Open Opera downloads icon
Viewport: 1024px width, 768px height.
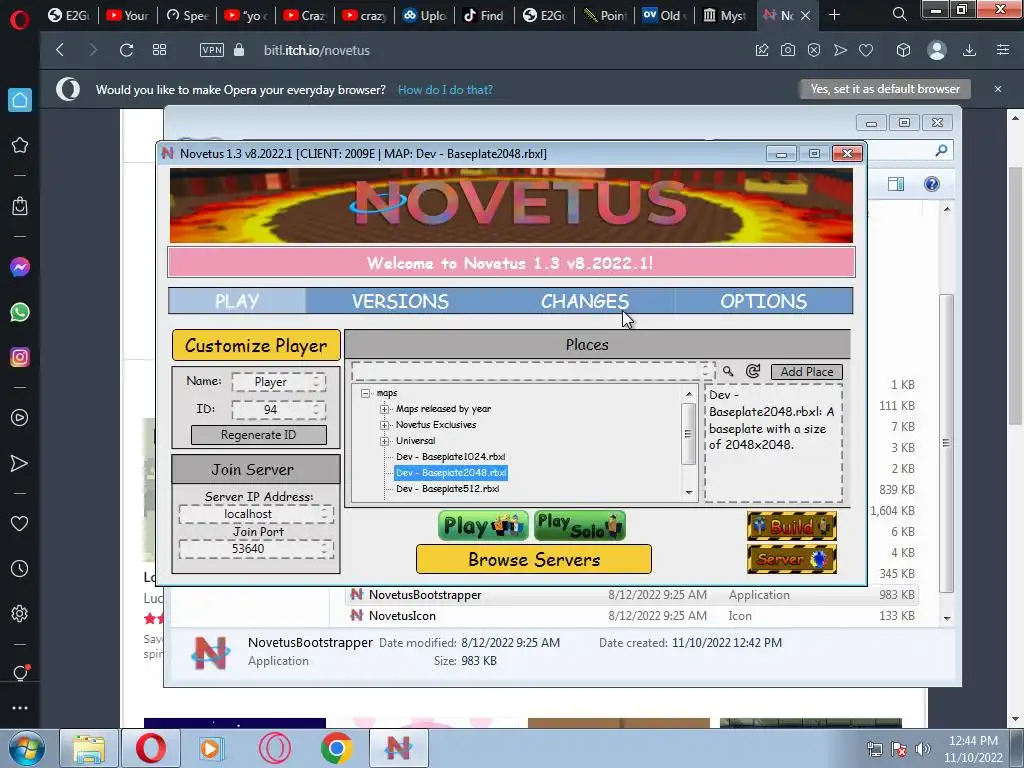(x=969, y=50)
